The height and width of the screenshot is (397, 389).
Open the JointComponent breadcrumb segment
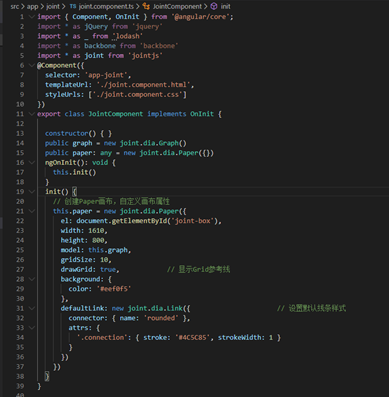[x=177, y=6]
